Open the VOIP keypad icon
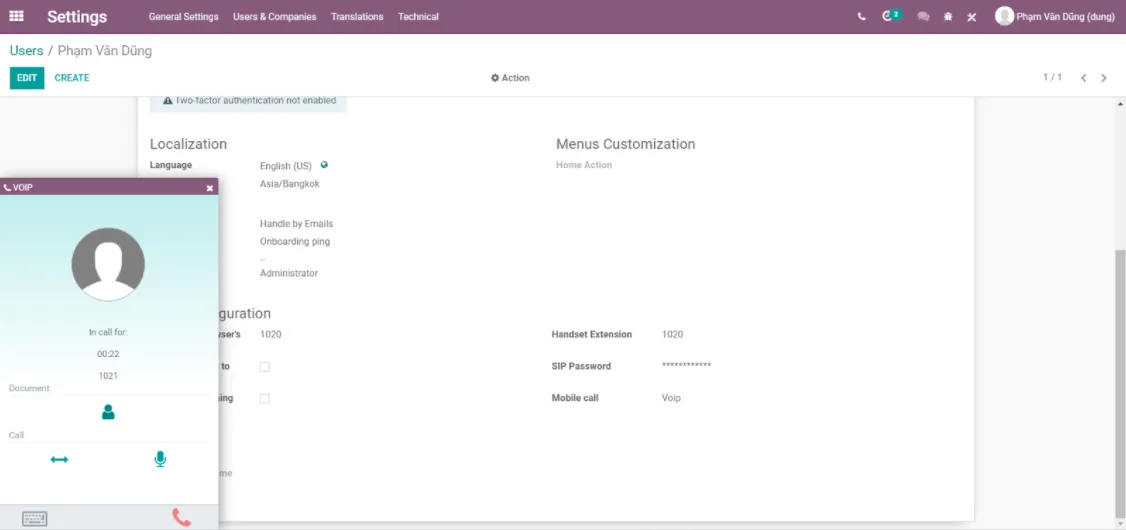1126x530 pixels. (34, 519)
